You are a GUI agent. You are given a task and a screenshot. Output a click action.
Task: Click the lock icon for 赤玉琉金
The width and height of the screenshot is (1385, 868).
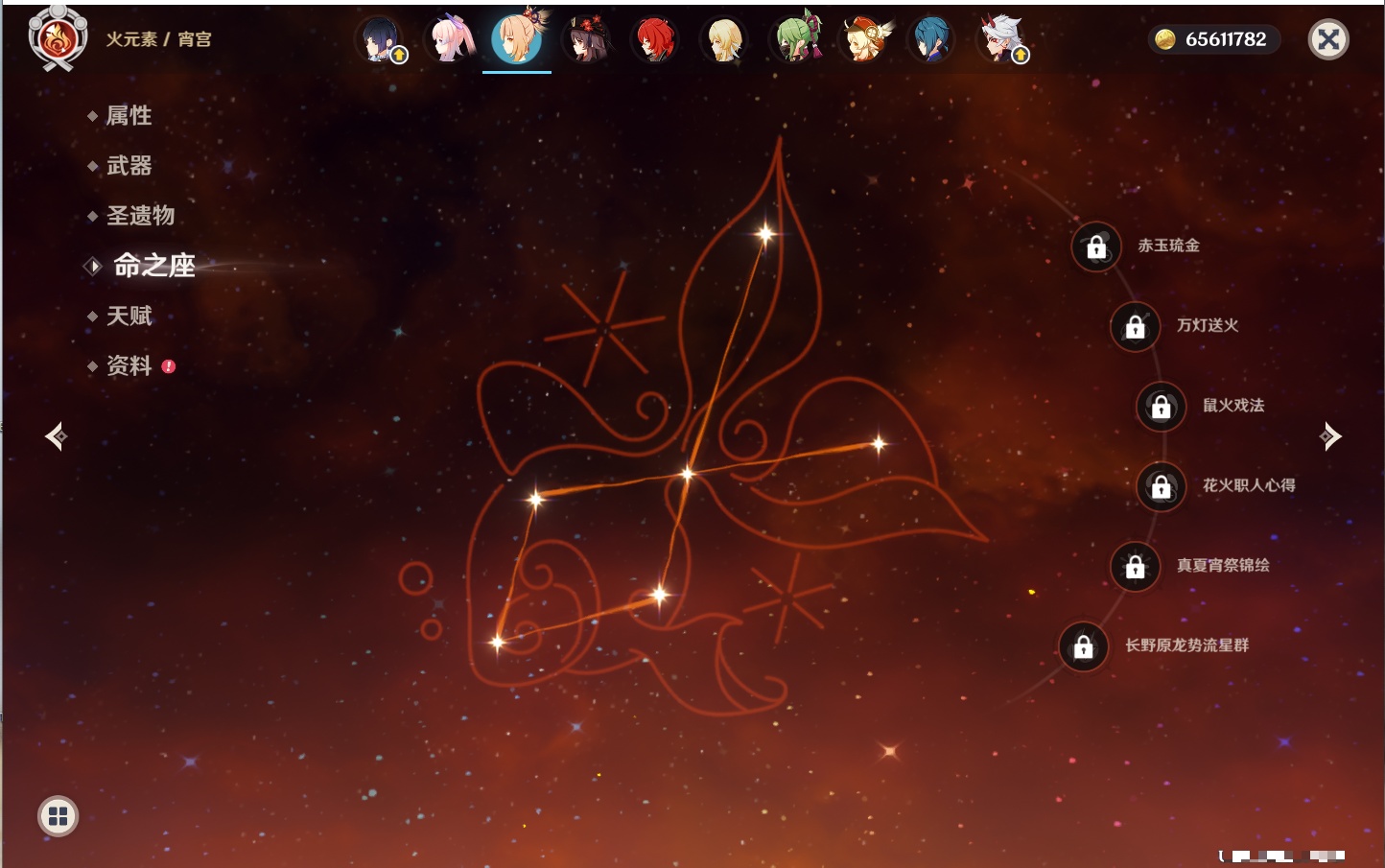[x=1096, y=247]
